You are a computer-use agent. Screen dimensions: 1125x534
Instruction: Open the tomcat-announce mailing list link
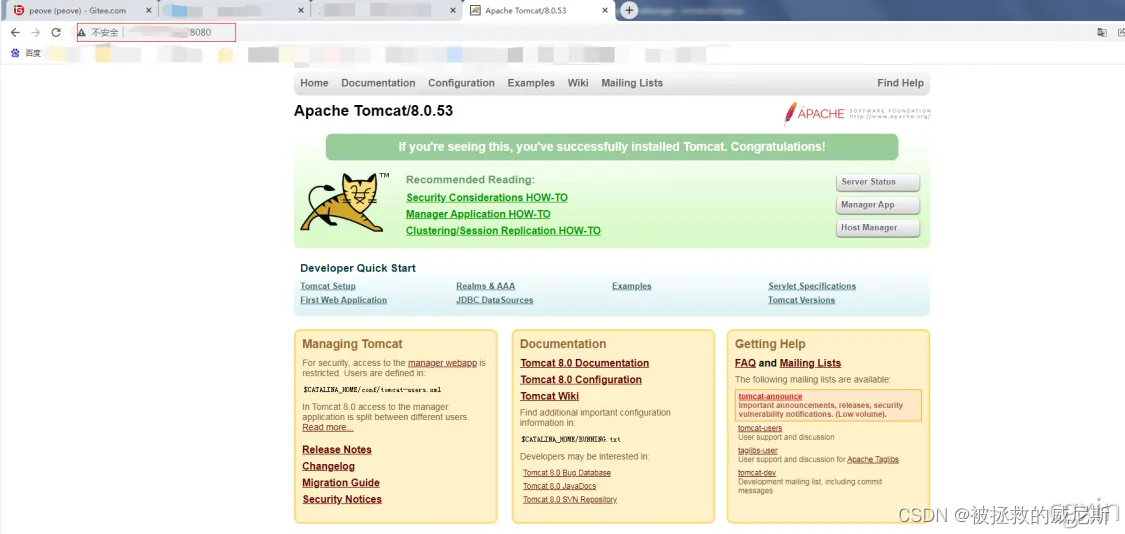click(771, 396)
